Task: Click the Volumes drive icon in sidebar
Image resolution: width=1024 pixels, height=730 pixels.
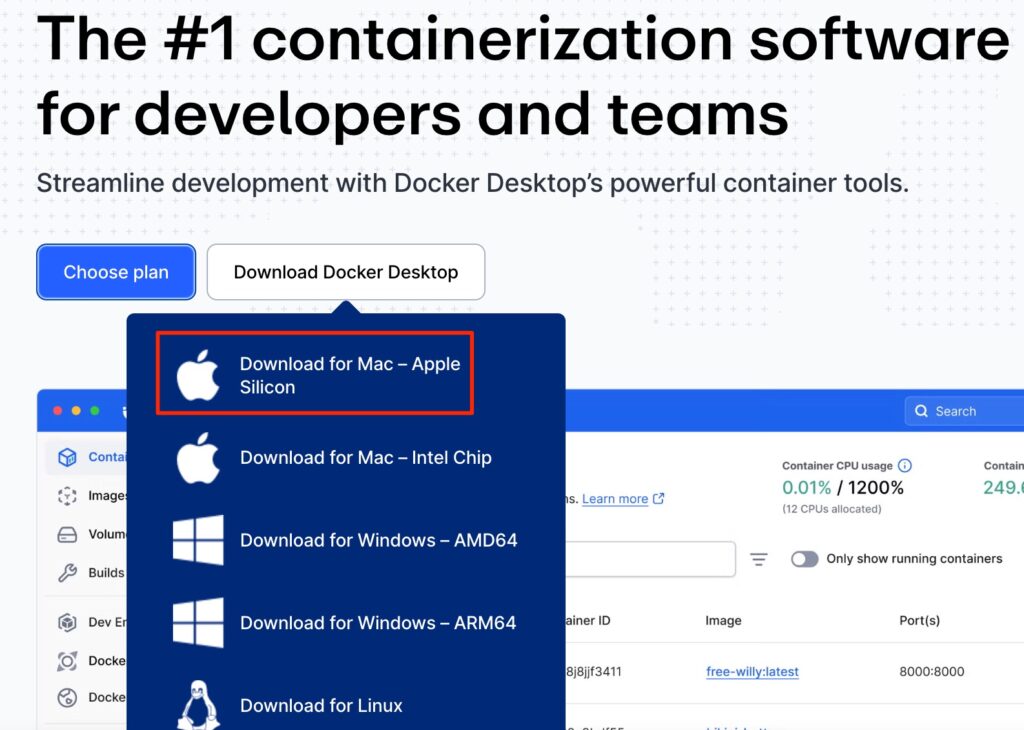Action: pyautogui.click(x=67, y=534)
